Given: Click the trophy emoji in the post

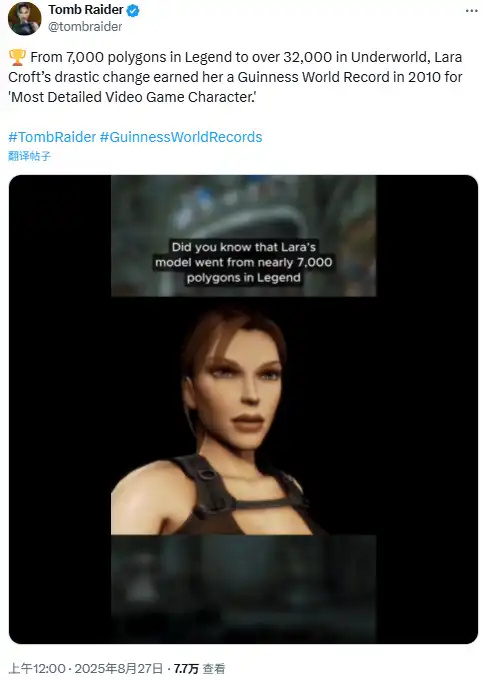Looking at the screenshot, I should 17,57.
